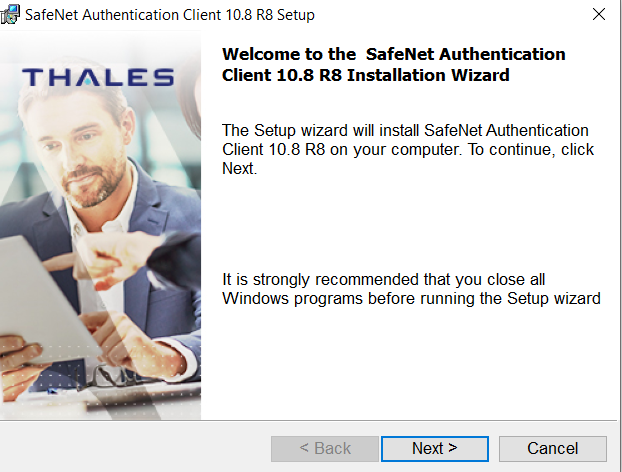The width and height of the screenshot is (622, 472).
Task: Click 'Installation Wizard' words in the heading
Action: point(428,75)
